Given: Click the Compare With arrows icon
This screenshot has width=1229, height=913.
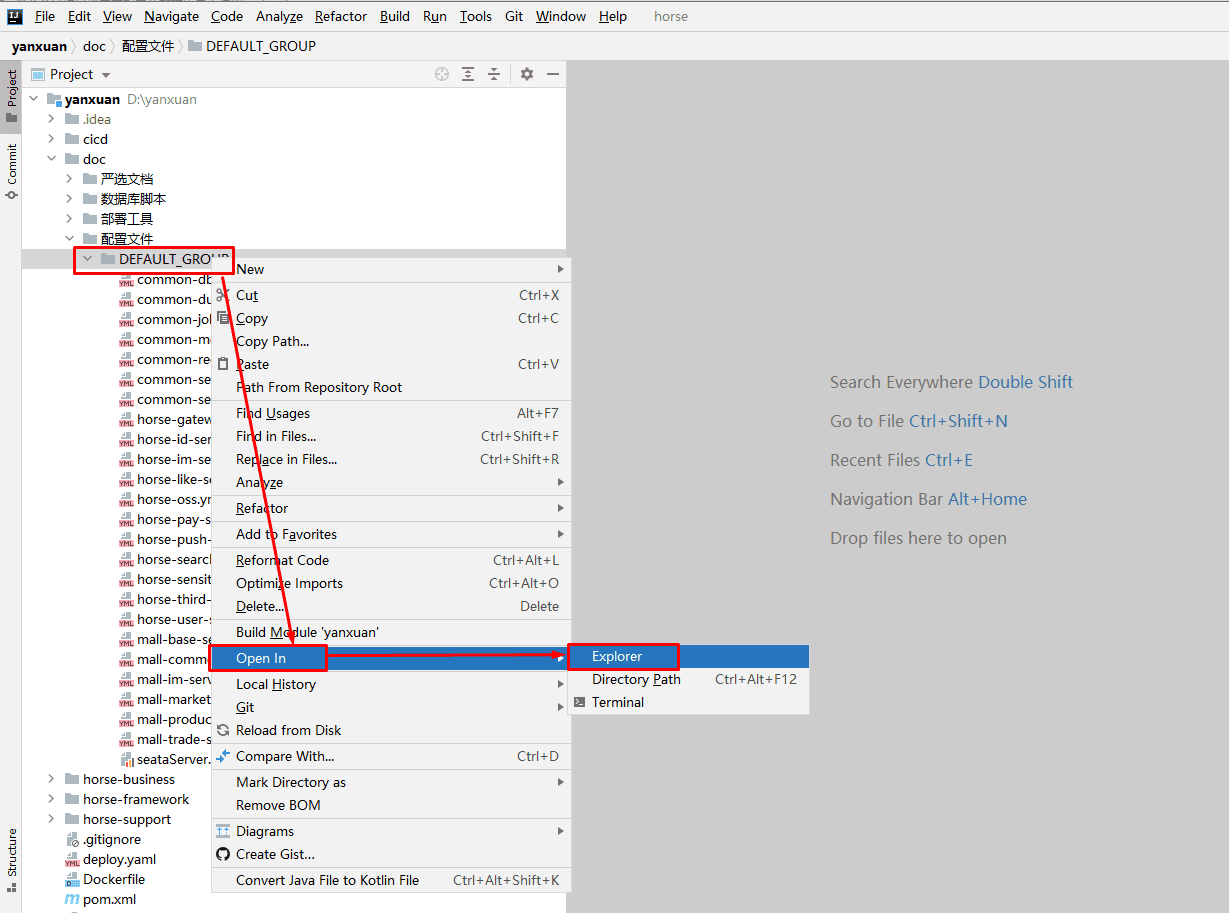Looking at the screenshot, I should tap(223, 756).
